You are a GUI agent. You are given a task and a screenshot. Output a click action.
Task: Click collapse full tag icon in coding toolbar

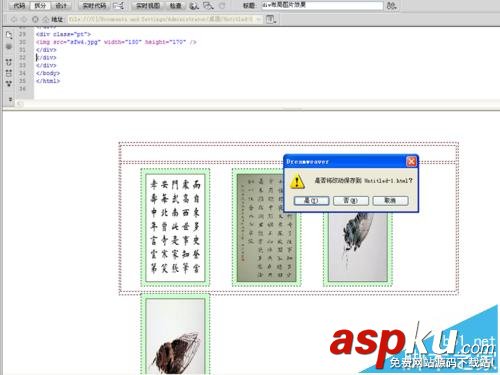9,62
